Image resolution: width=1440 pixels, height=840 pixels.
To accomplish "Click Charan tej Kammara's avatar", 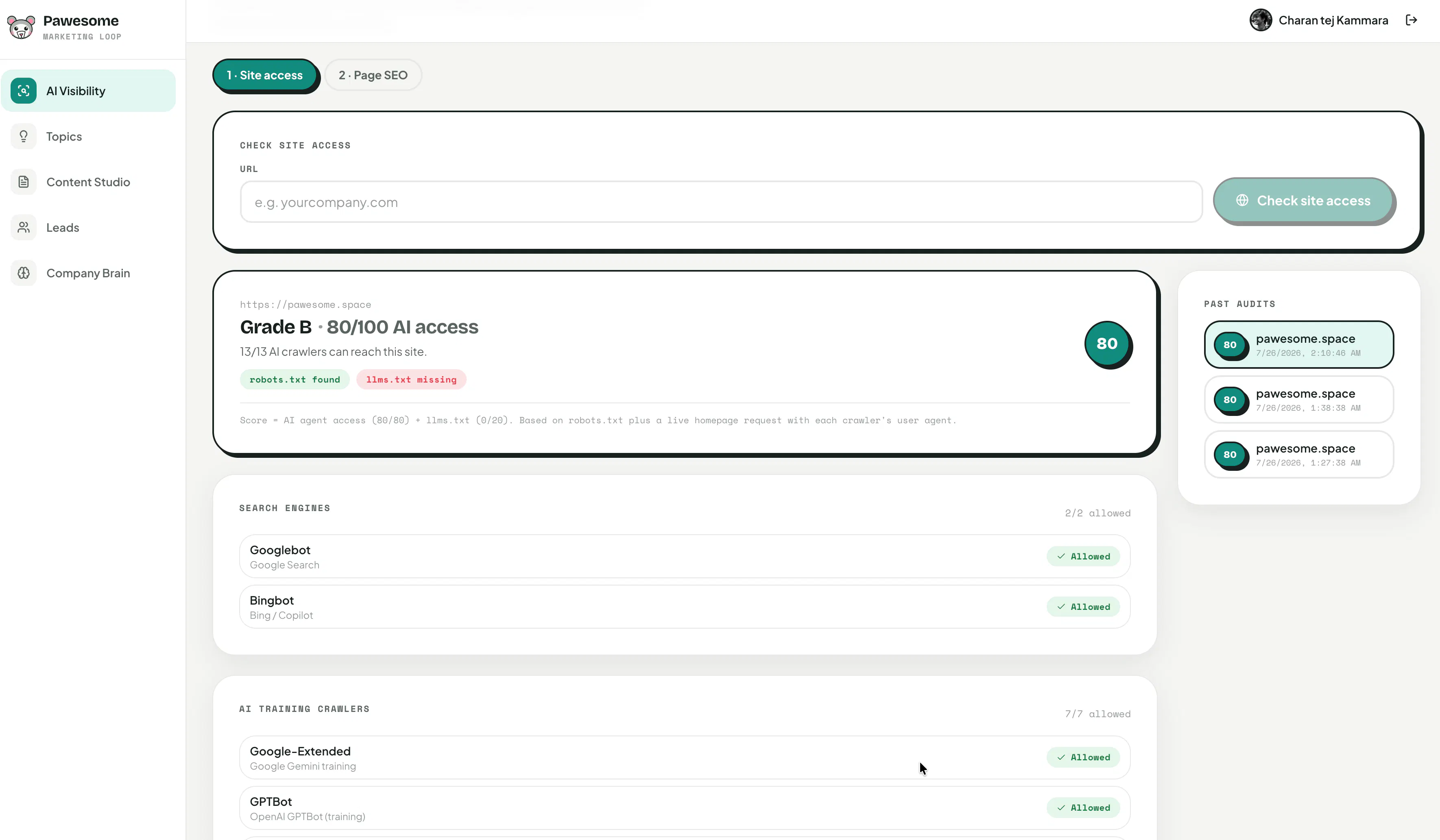I will click(1261, 21).
